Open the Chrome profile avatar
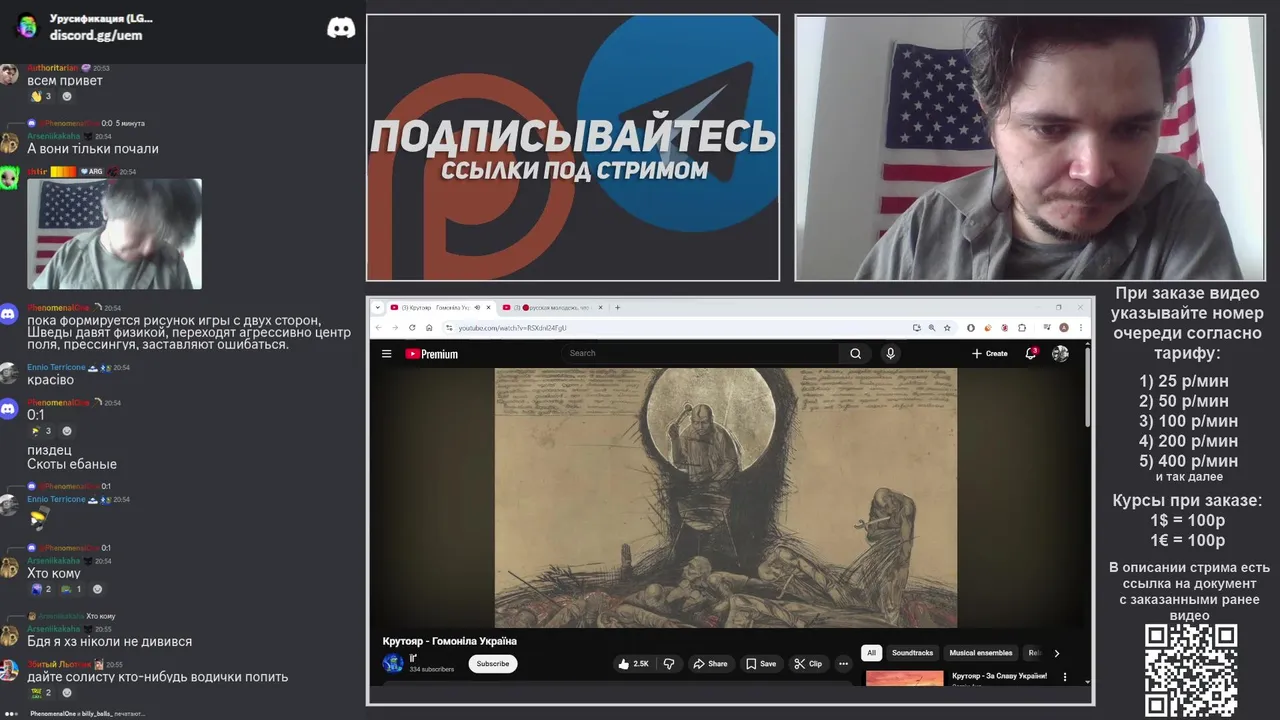The width and height of the screenshot is (1280, 720). [x=1064, y=327]
